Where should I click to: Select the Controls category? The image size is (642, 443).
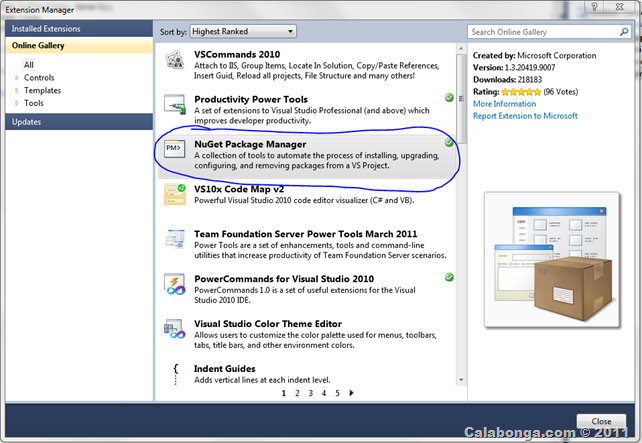(39, 77)
